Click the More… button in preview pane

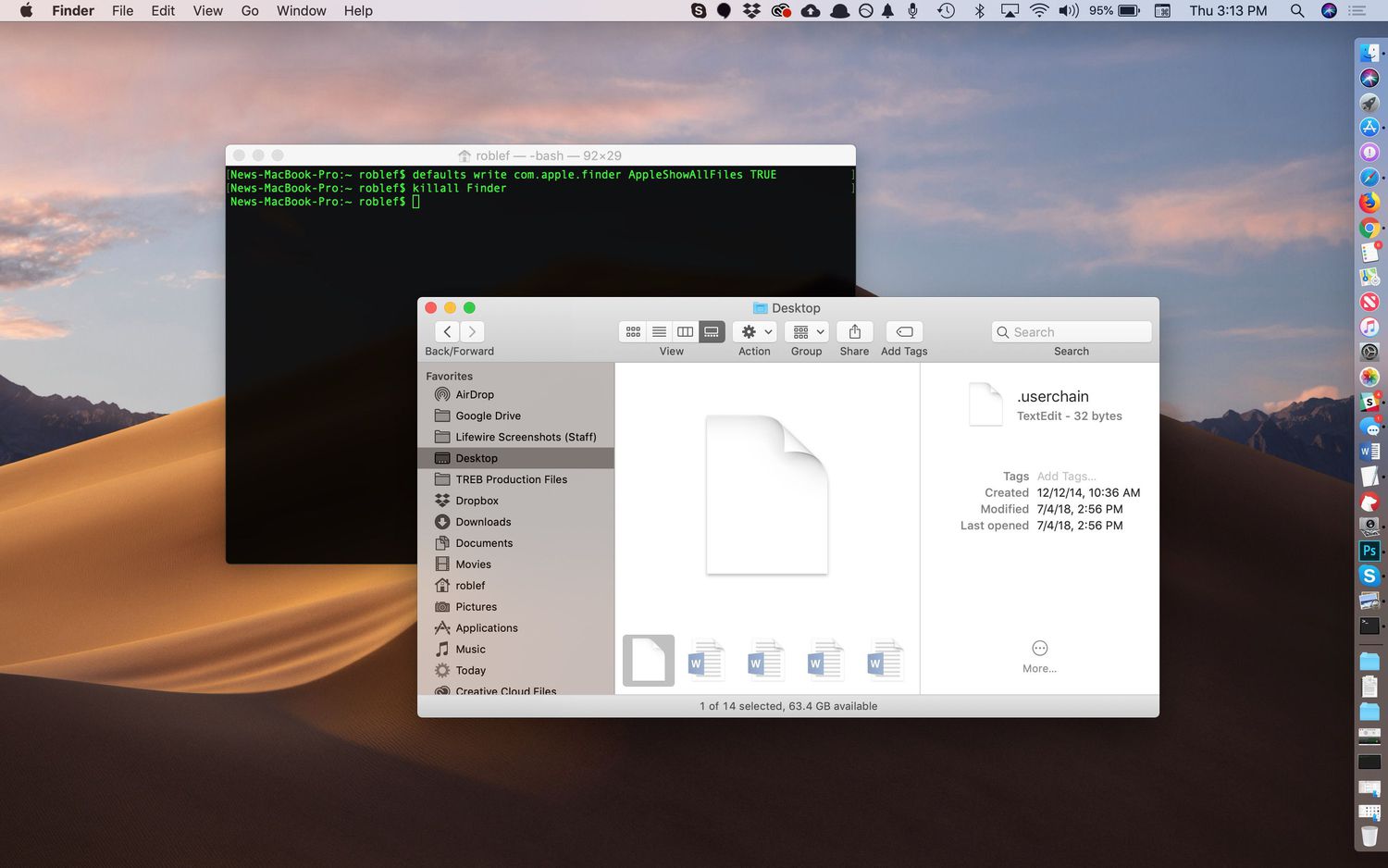click(x=1039, y=650)
